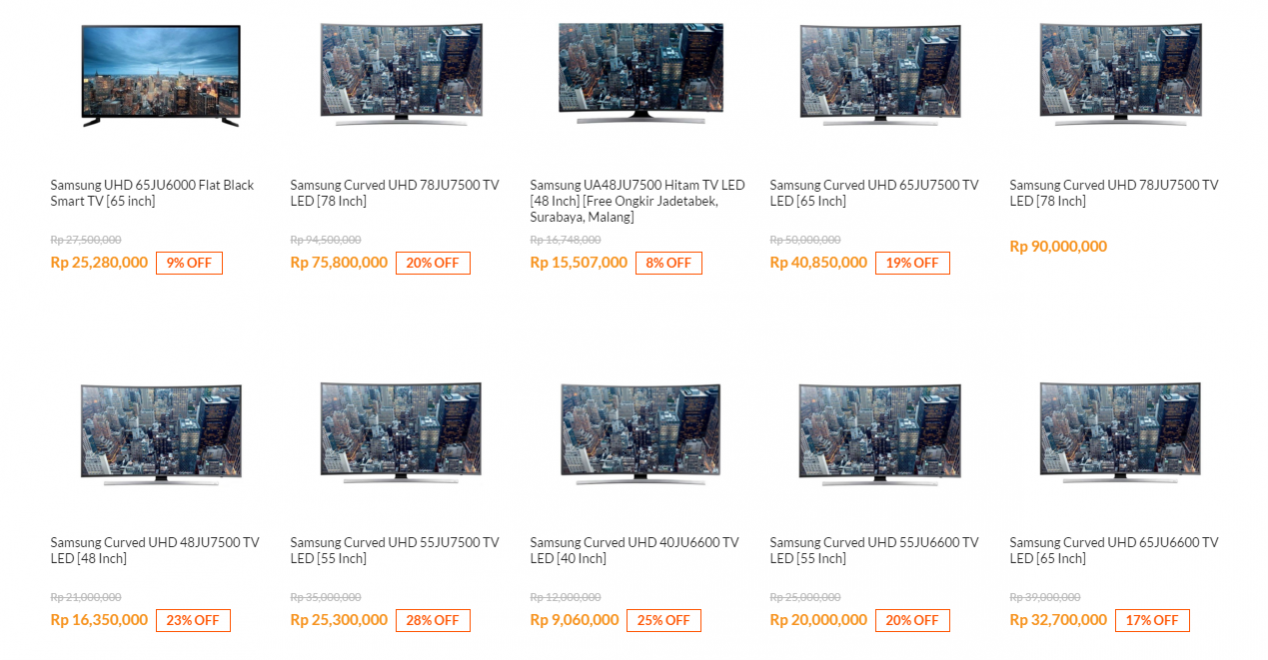This screenshot has width=1268, height=660.
Task: Open Samsung Curved UHD 65JU7500 TV LED link
Action: [x=874, y=193]
